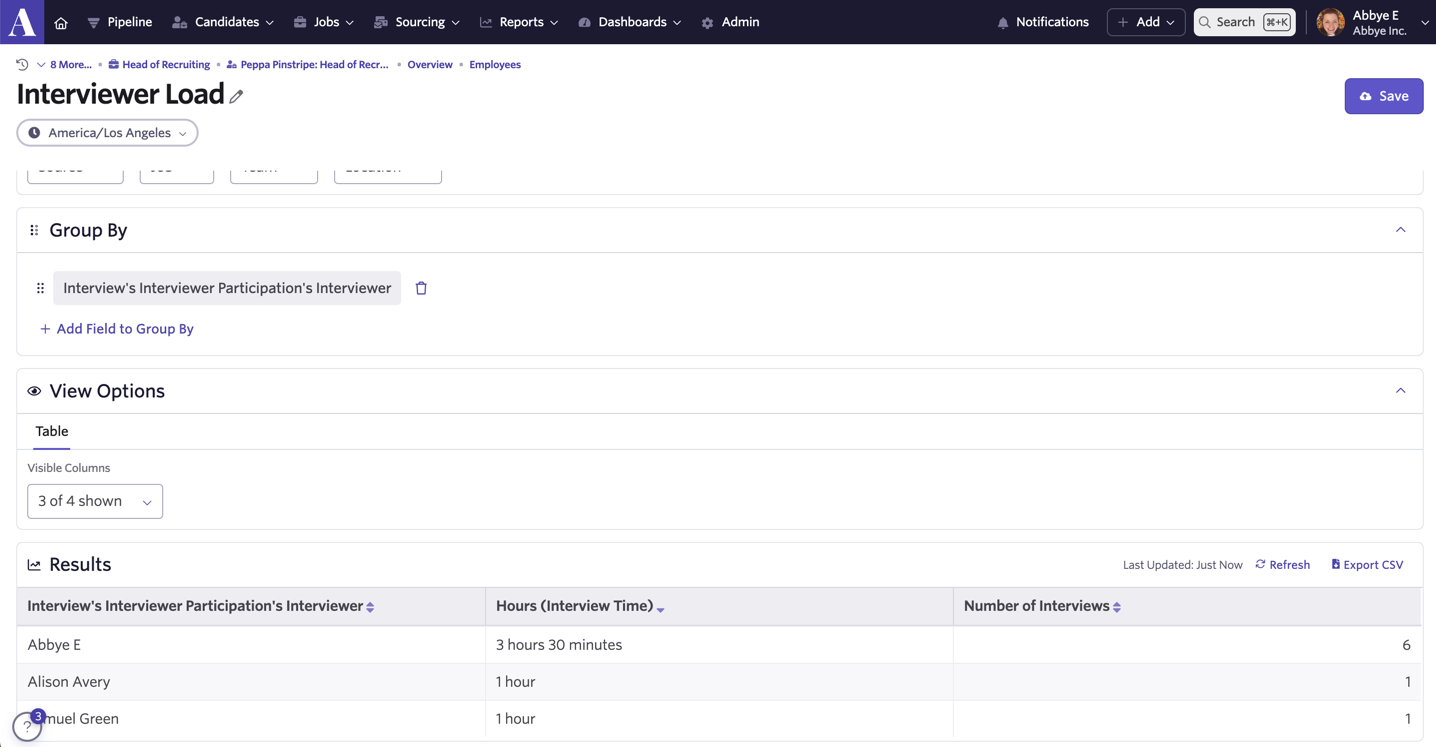The width and height of the screenshot is (1436, 747).
Task: Click Abbye E's profile avatar
Action: [1330, 22]
